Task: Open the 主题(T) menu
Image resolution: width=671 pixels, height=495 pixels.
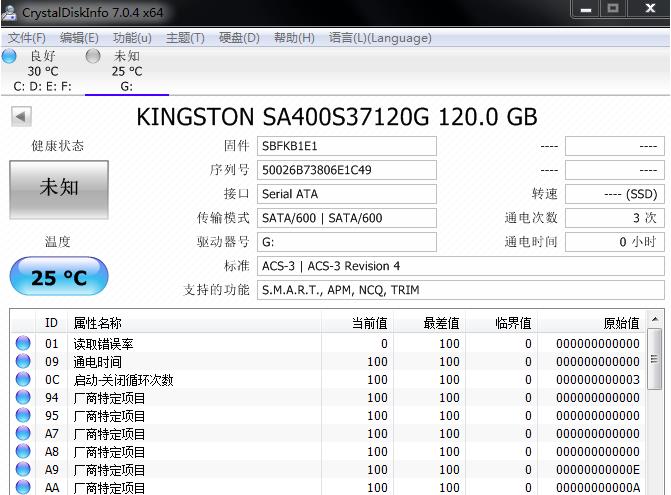Action: click(x=185, y=38)
